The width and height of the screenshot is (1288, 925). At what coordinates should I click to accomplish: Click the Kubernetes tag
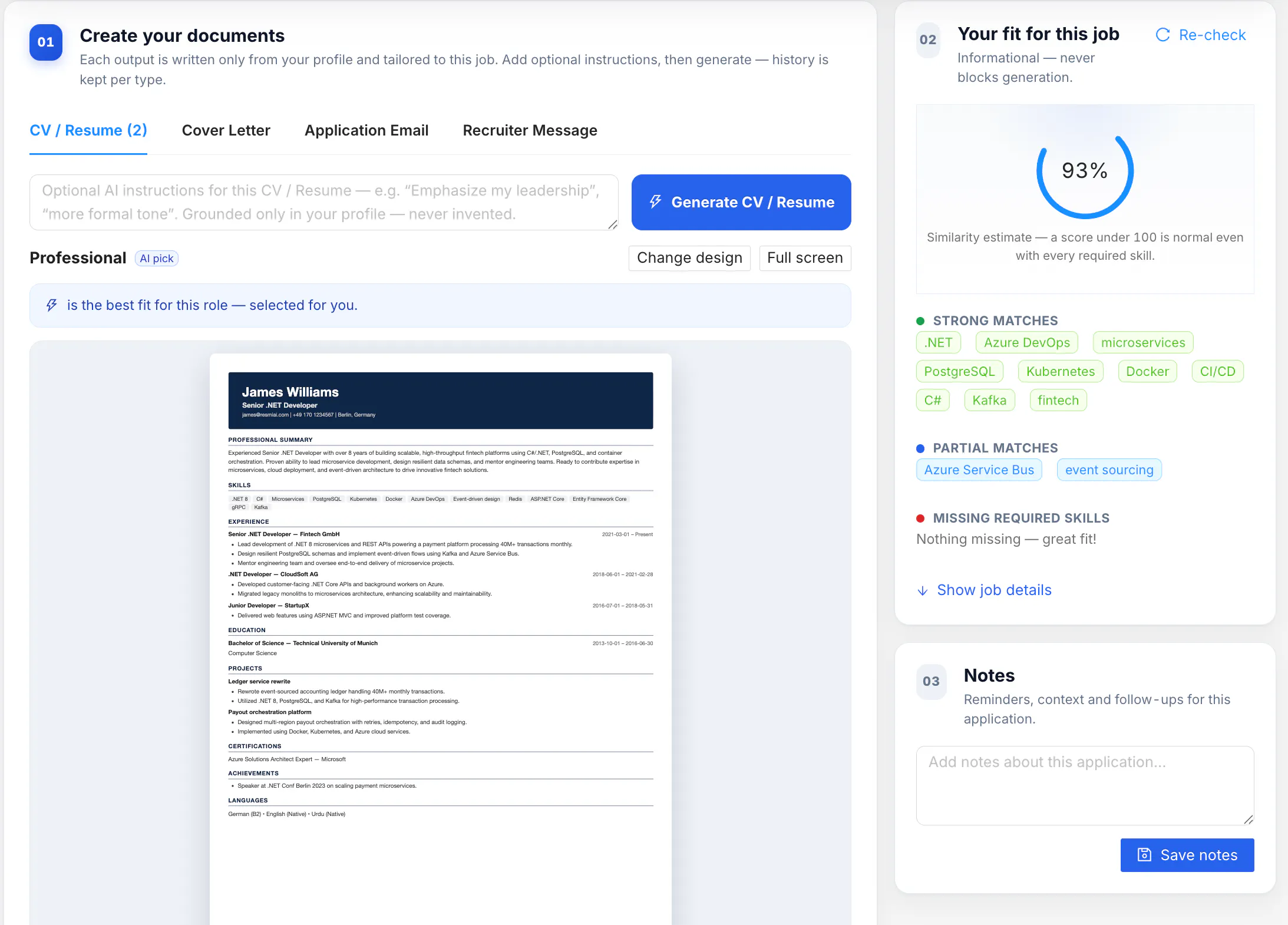(x=1061, y=371)
